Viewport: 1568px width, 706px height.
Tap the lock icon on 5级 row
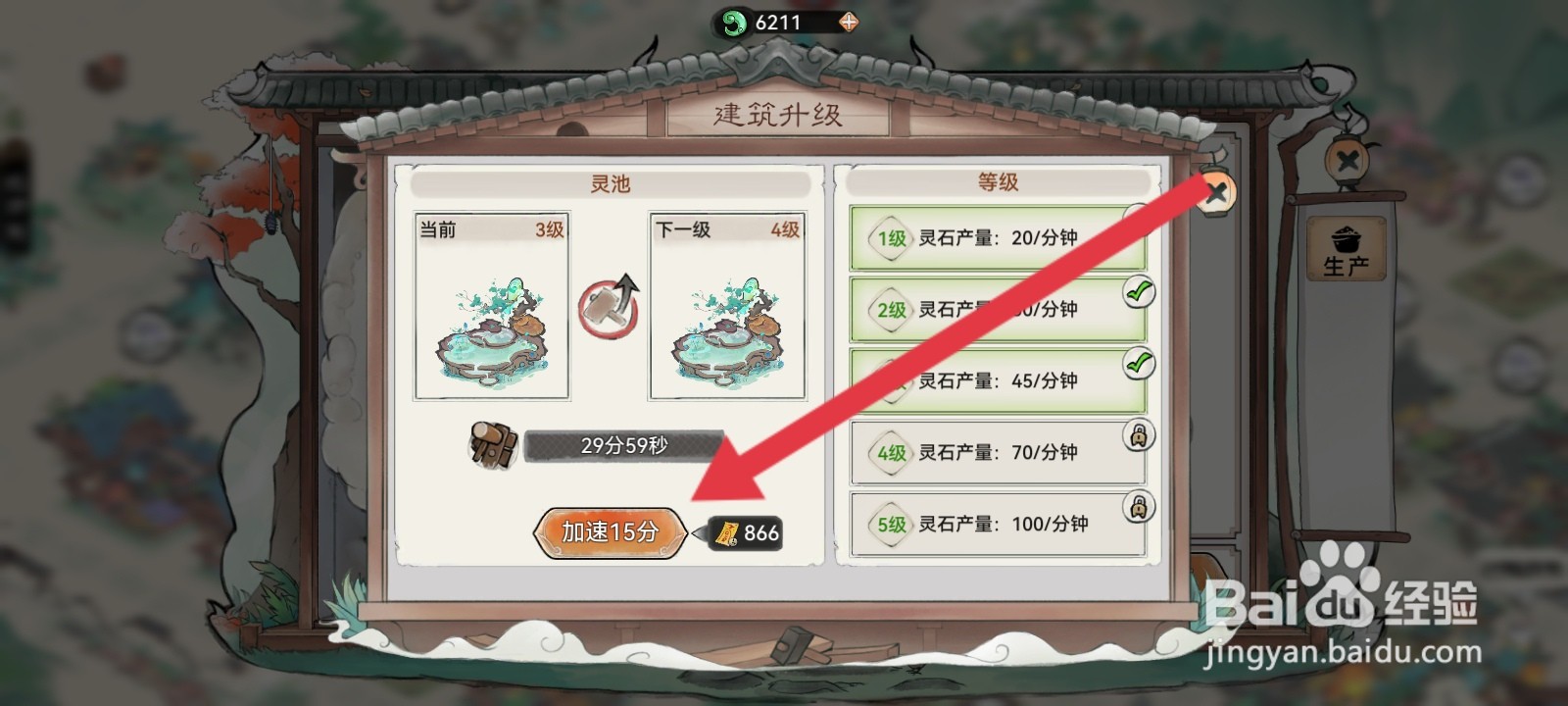pyautogui.click(x=1138, y=507)
